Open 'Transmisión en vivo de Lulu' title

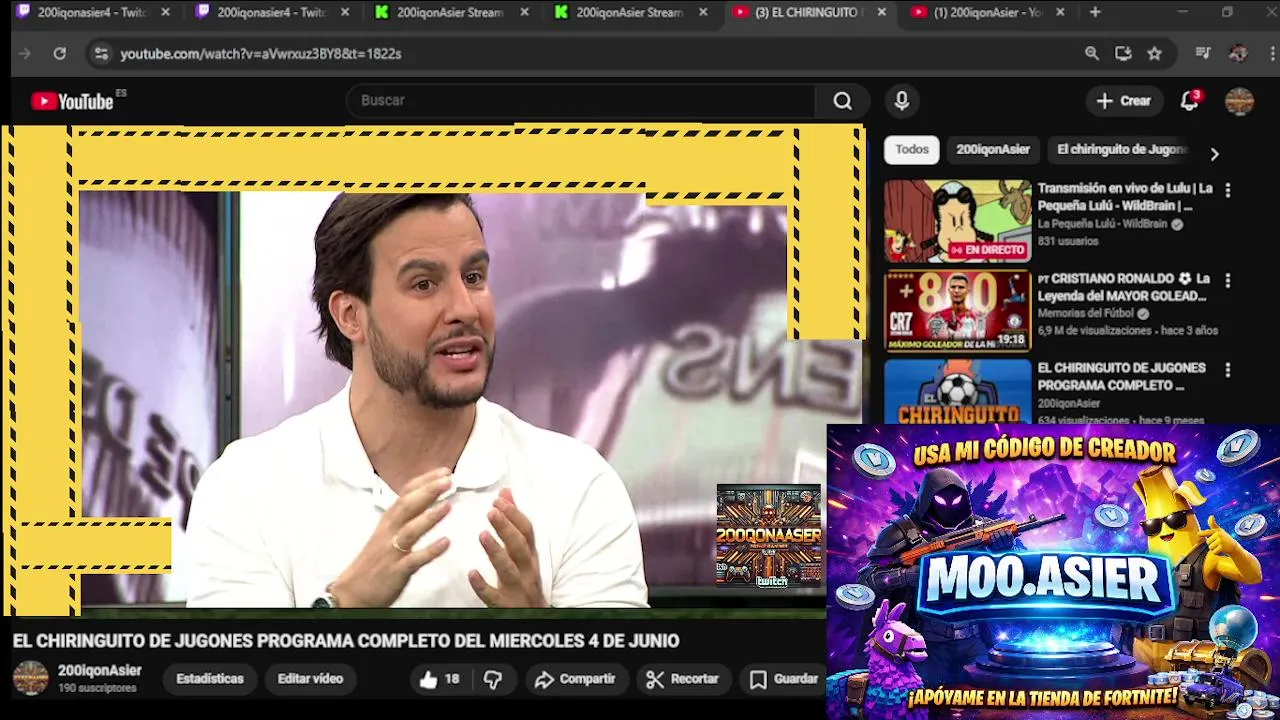point(1125,197)
